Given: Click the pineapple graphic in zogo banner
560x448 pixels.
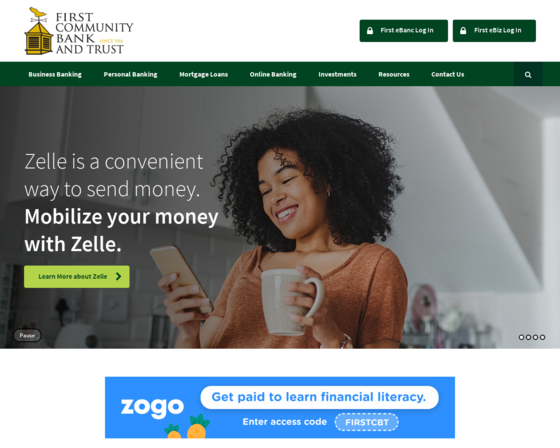Looking at the screenshot, I should click(188, 427).
